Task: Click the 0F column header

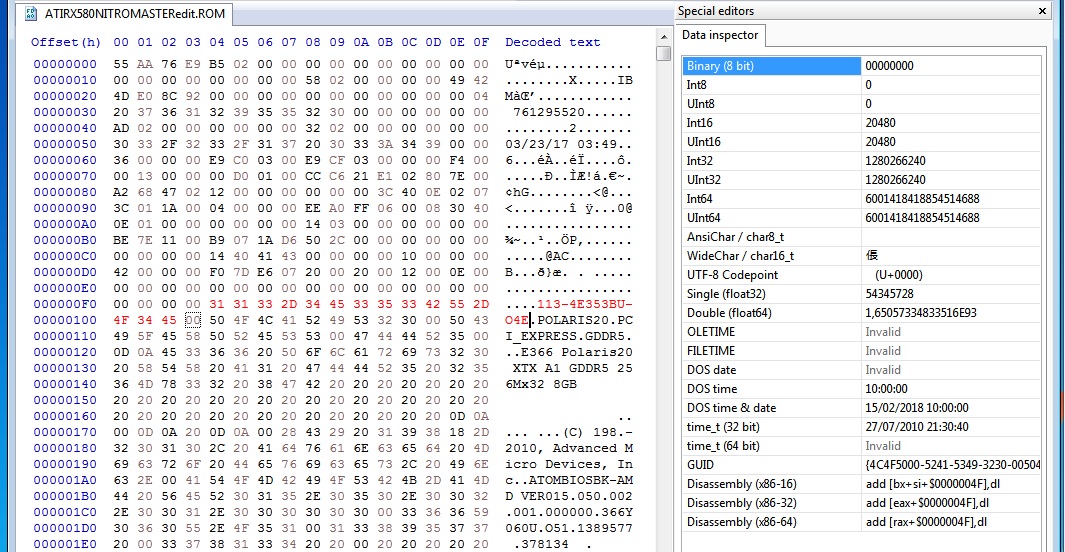Action: pyautogui.click(x=481, y=42)
